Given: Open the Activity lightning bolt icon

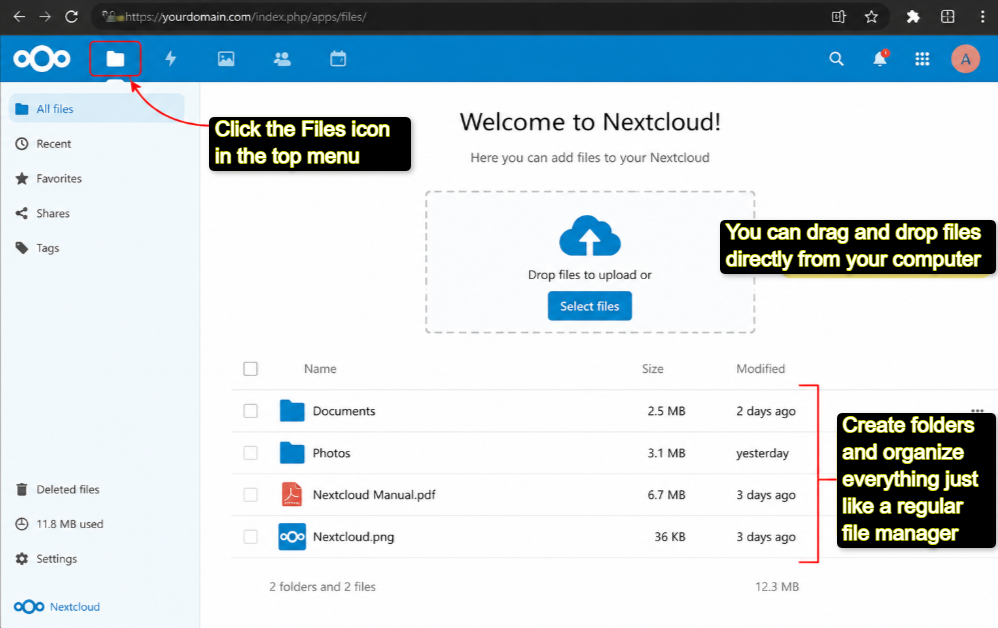Looking at the screenshot, I should pos(171,59).
